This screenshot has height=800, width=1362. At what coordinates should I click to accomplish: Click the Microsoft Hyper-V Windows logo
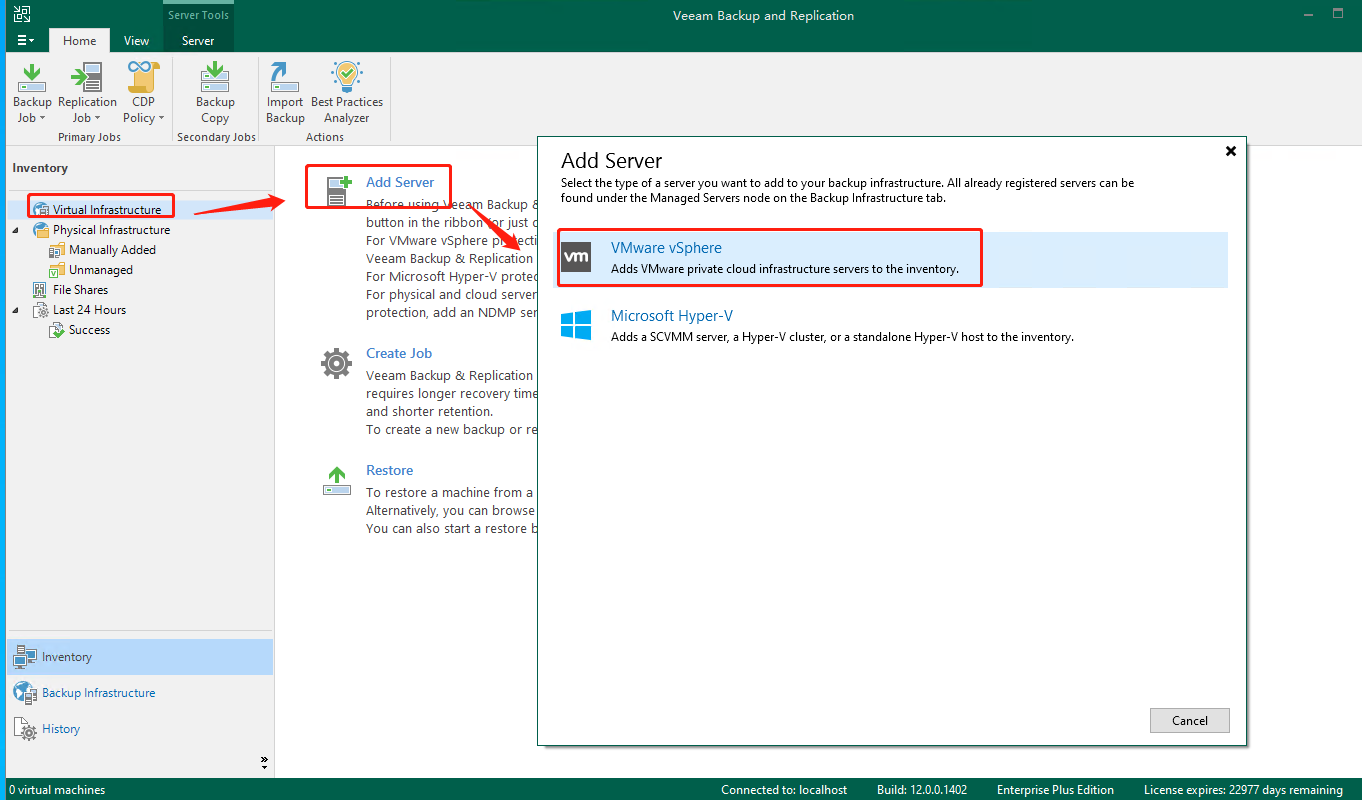[x=576, y=325]
